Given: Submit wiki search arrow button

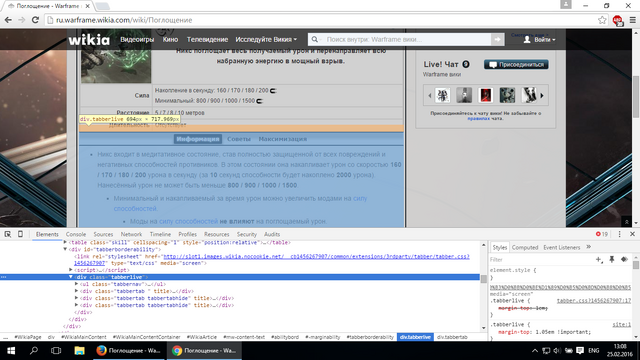Looking at the screenshot, I should (x=497, y=40).
